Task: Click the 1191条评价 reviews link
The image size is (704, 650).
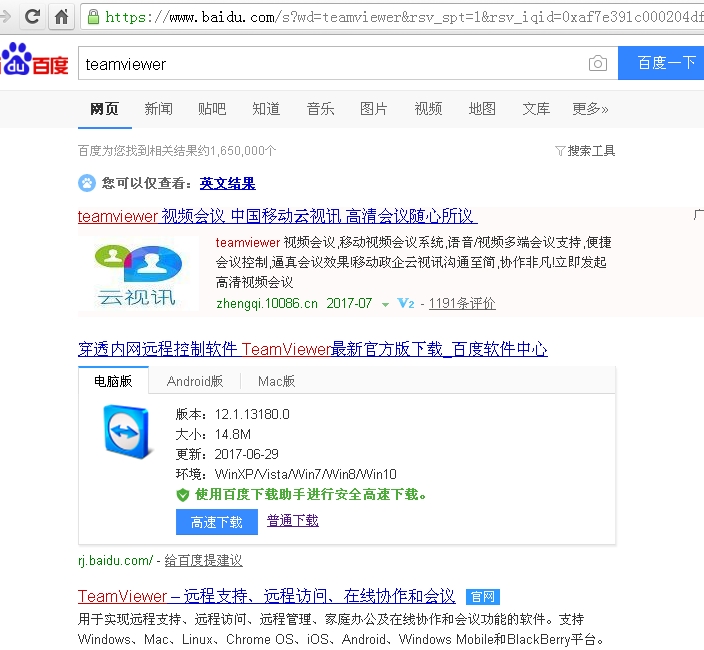Action: [462, 304]
